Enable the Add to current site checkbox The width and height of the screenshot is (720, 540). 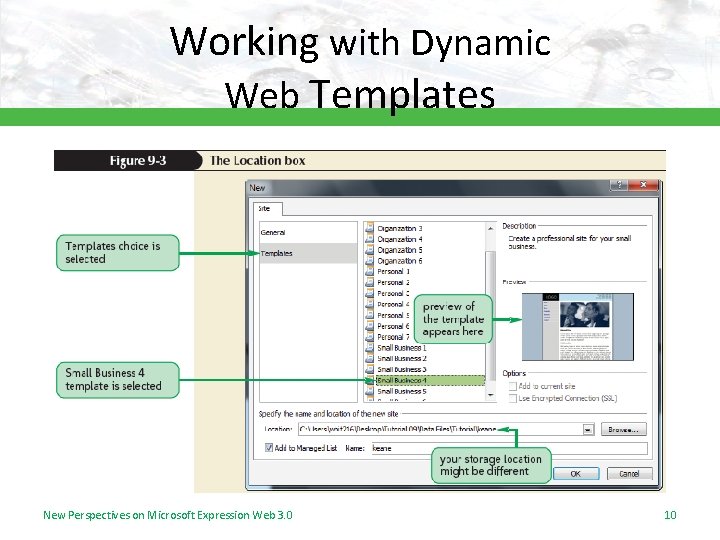pyautogui.click(x=513, y=386)
